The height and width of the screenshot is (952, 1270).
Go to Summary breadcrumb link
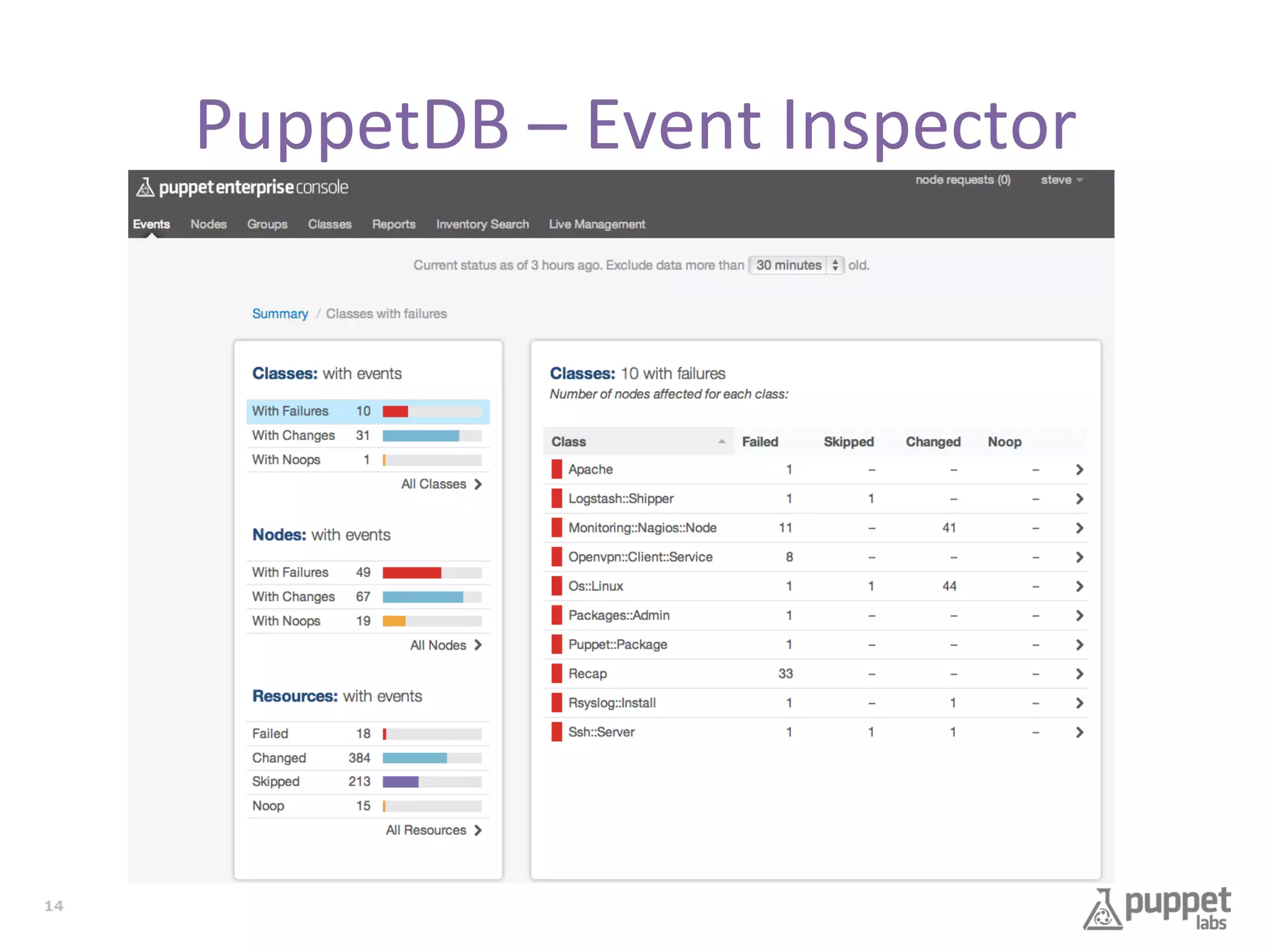[x=280, y=314]
